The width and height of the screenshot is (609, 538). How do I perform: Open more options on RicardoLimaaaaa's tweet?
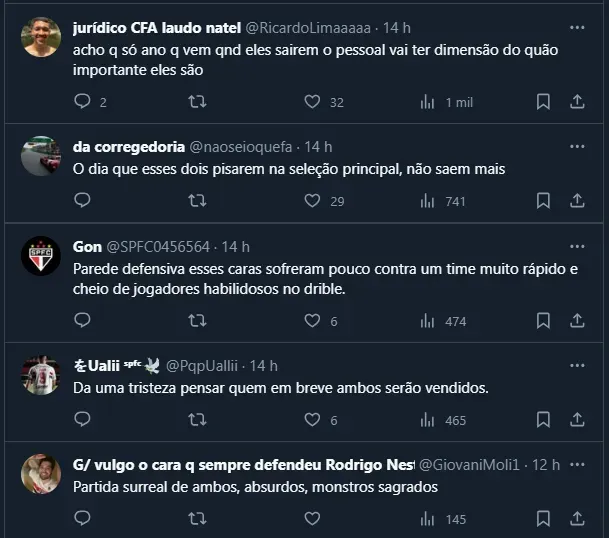point(577,27)
